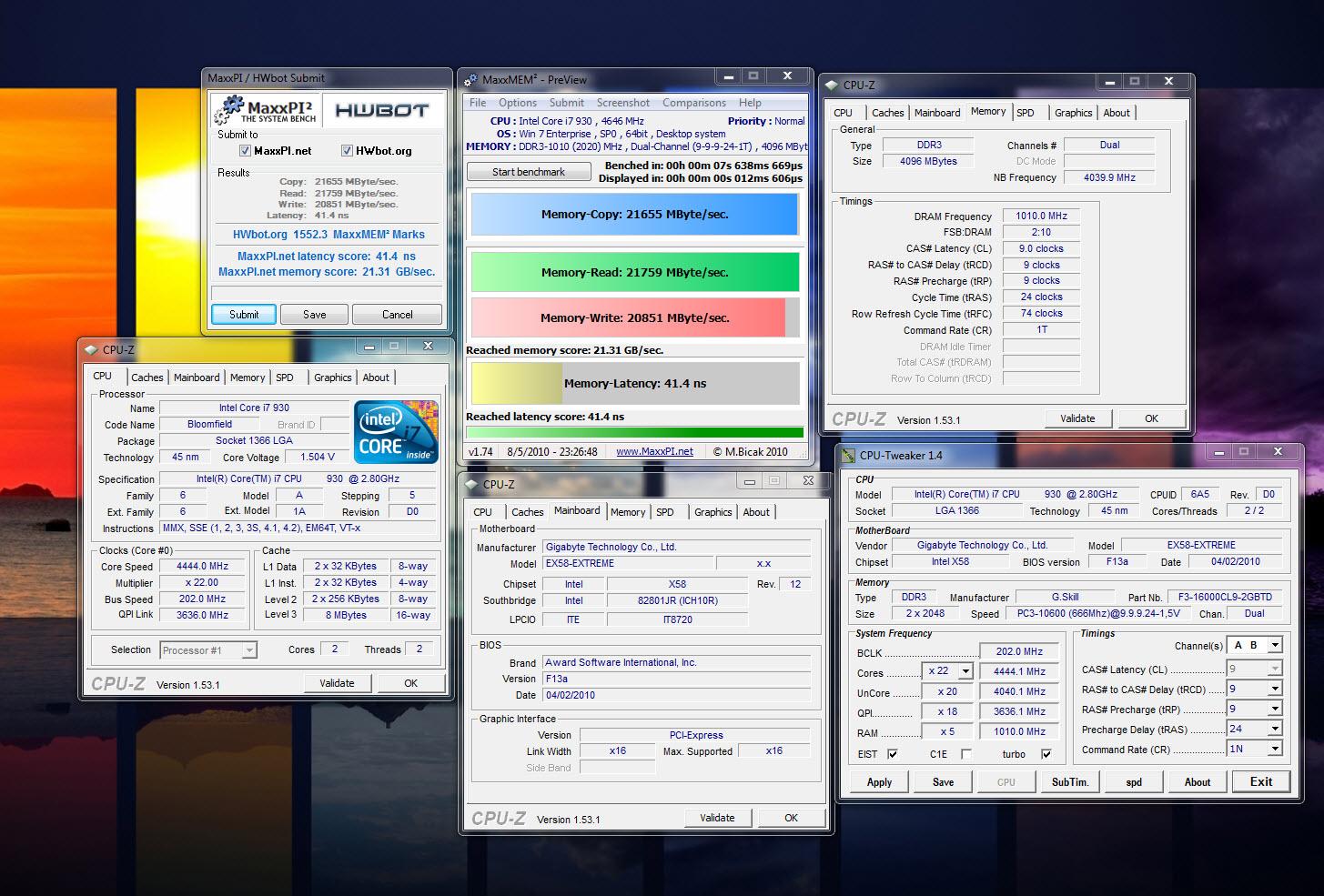Screen dimensions: 1324x896
Task: Open About tab in CPU-Z Memory window
Action: pyautogui.click(x=1117, y=113)
